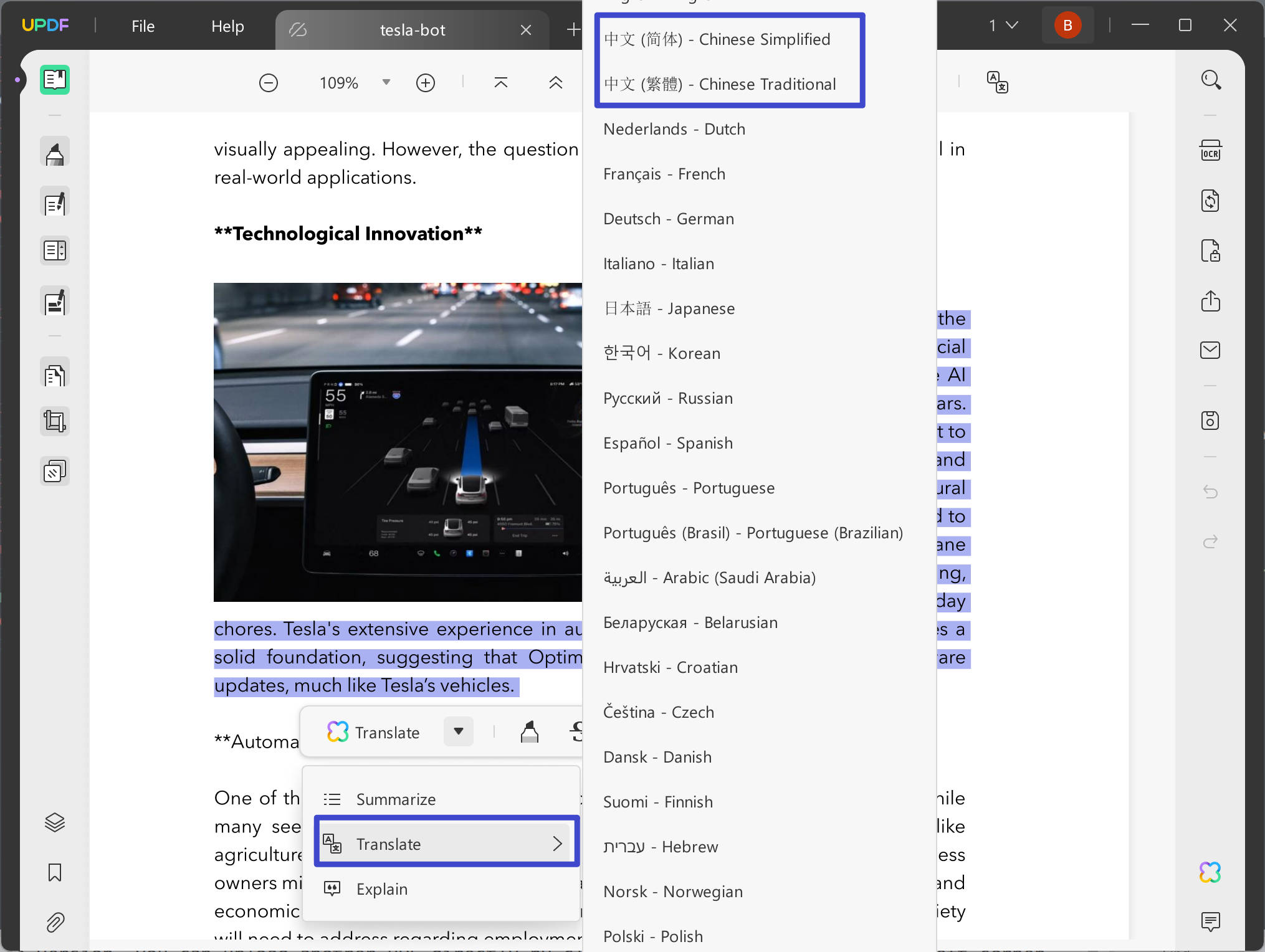1265x952 pixels.
Task: Open the Help menu
Action: coord(227,26)
